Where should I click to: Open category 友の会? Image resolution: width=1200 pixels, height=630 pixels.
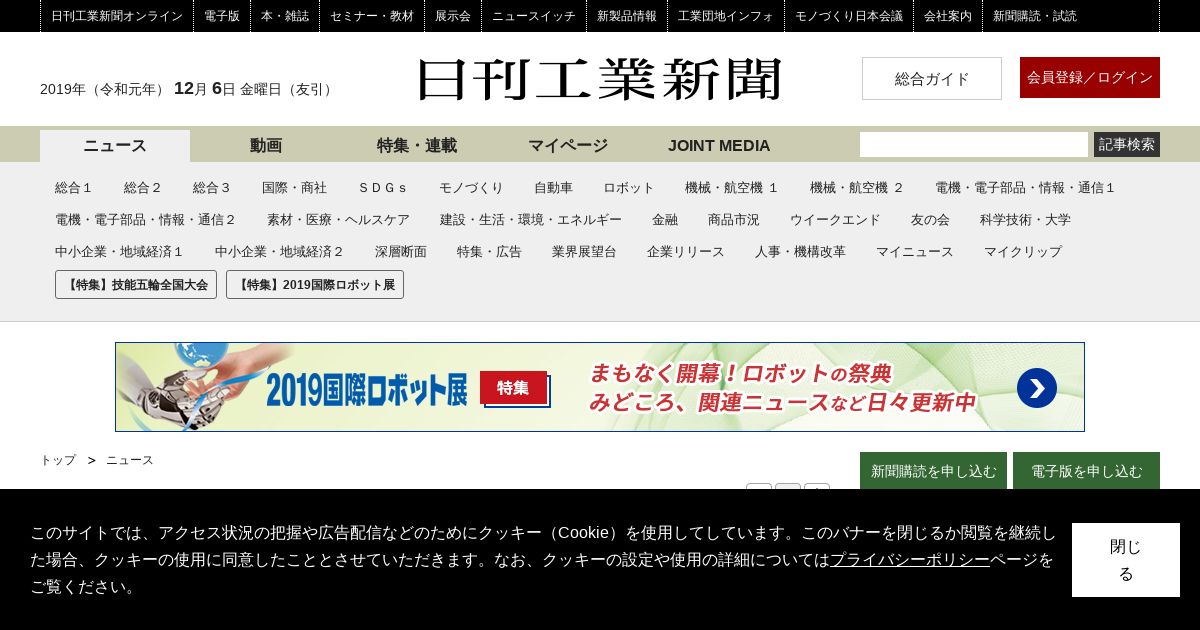point(930,220)
